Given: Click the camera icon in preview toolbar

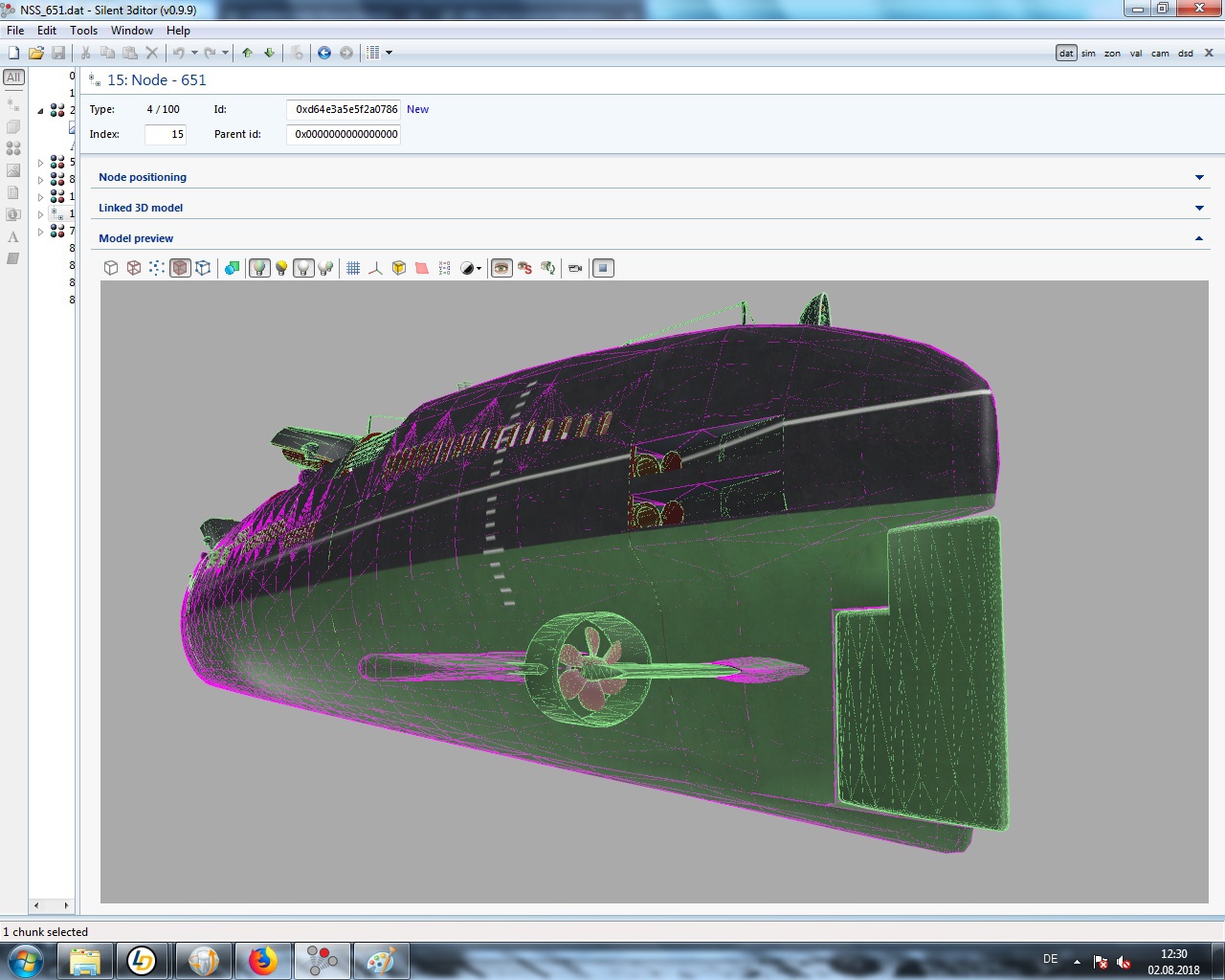Looking at the screenshot, I should coord(575,268).
